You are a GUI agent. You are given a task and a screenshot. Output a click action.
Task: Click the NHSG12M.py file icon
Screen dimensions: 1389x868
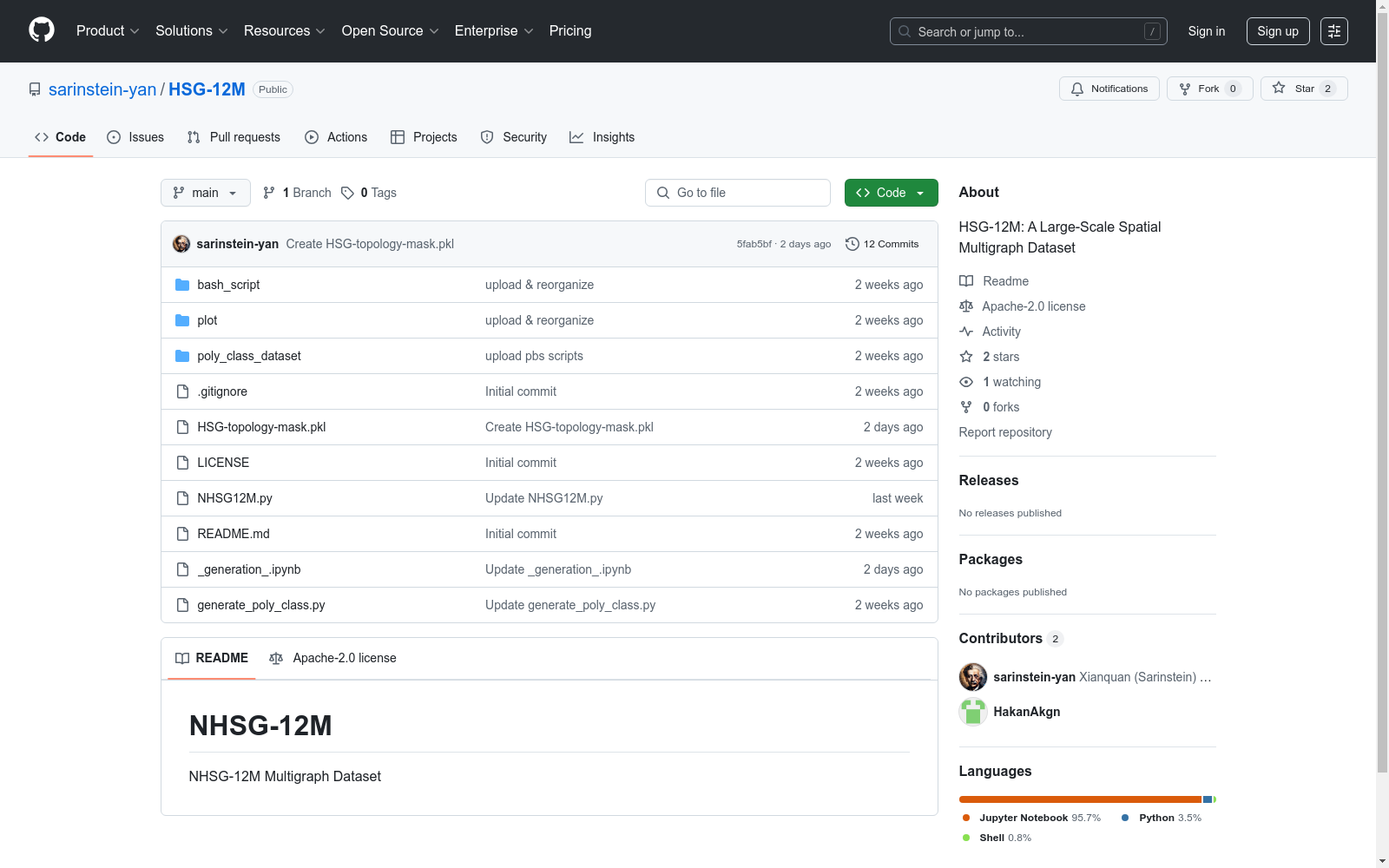click(182, 498)
